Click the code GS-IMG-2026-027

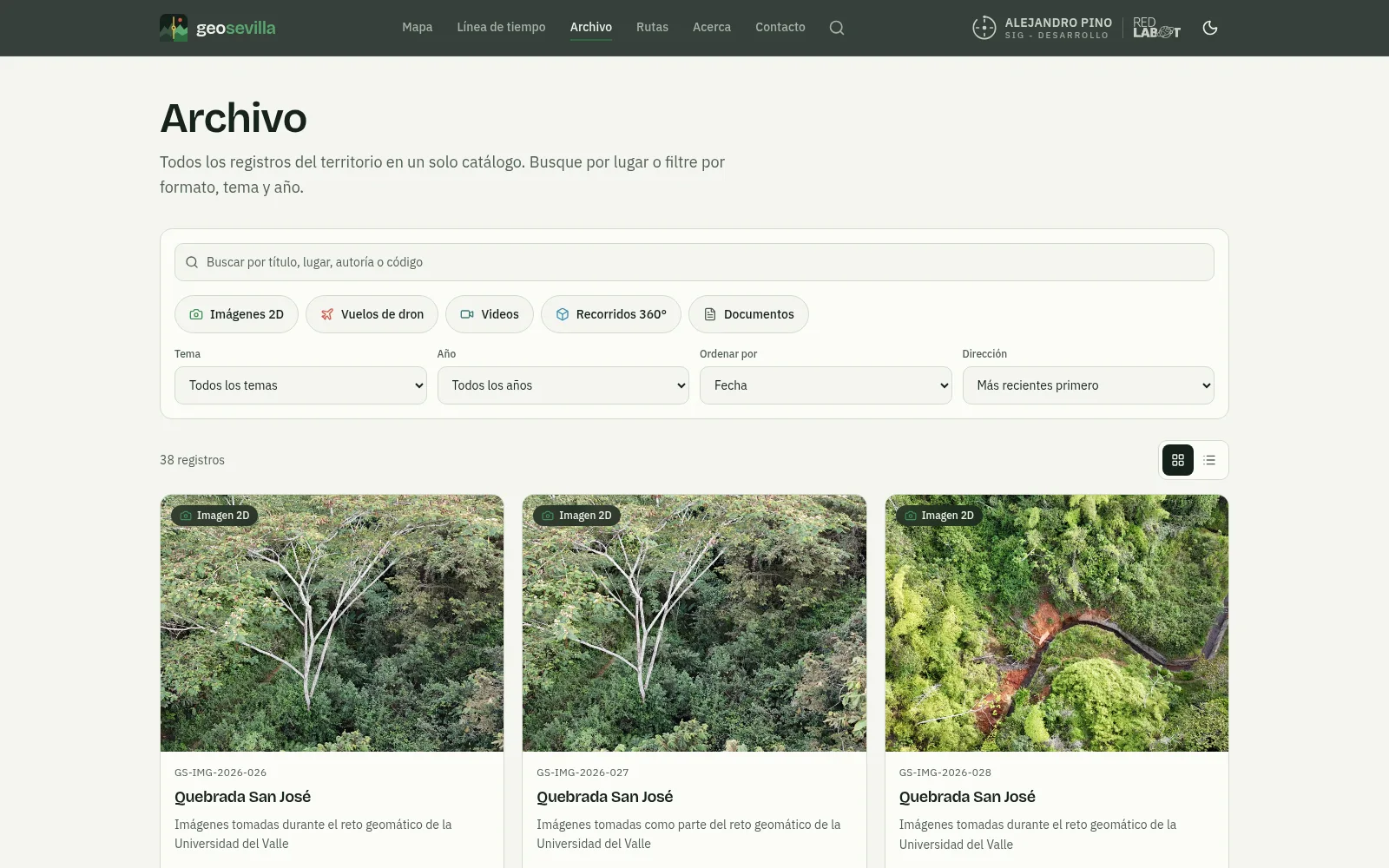(583, 773)
